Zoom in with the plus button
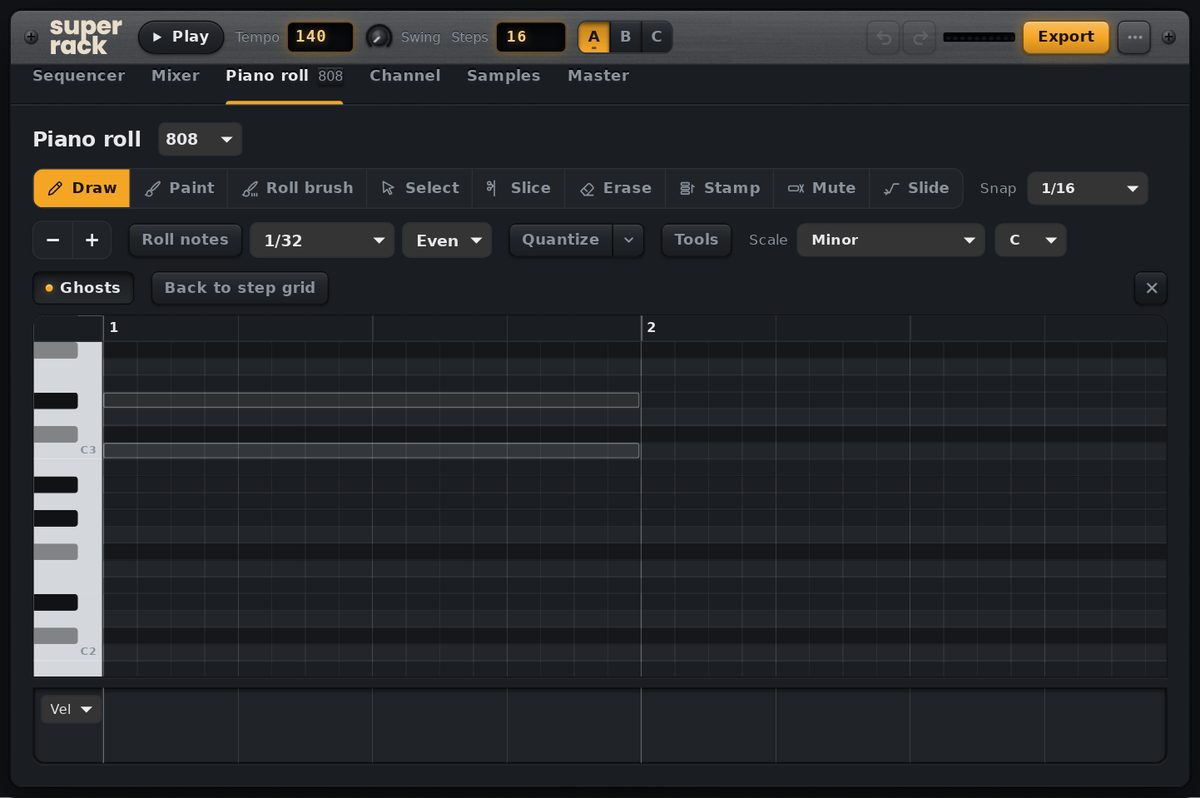Image resolution: width=1200 pixels, height=798 pixels. (x=91, y=240)
